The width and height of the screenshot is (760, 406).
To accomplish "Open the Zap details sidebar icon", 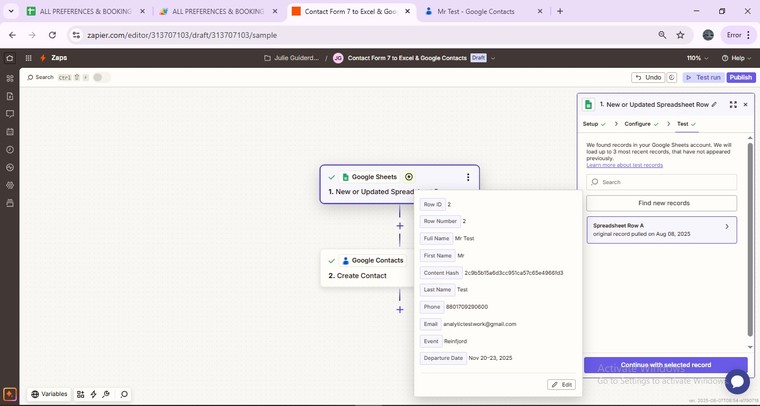I will 10,78.
